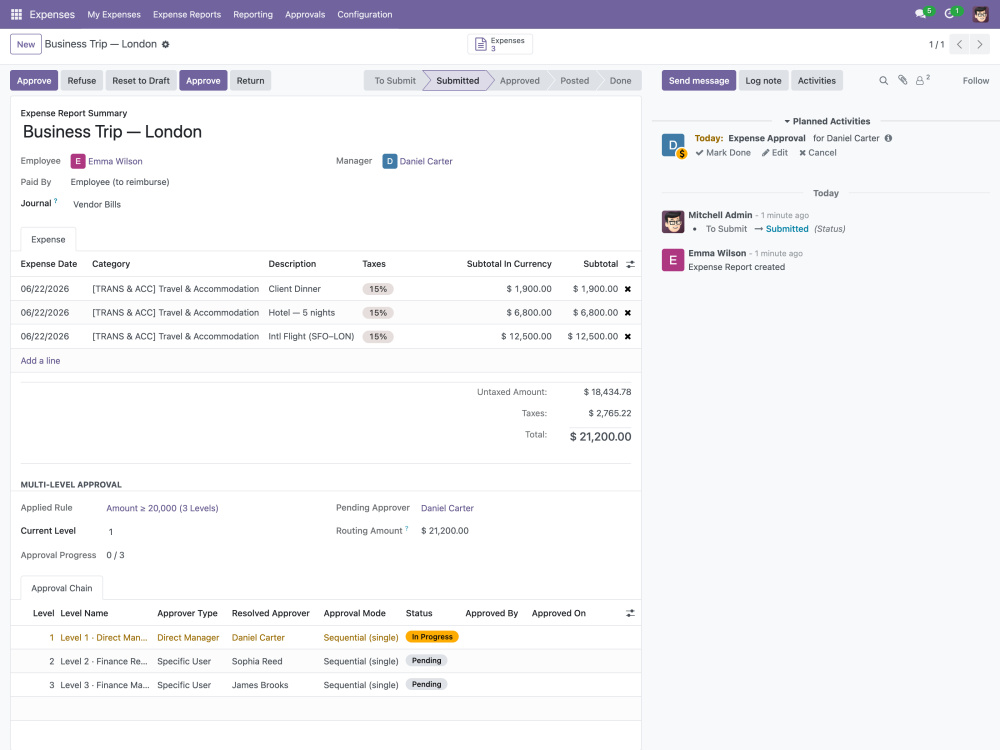
Task: Sort by Expense Date column header
Action: pos(48,264)
